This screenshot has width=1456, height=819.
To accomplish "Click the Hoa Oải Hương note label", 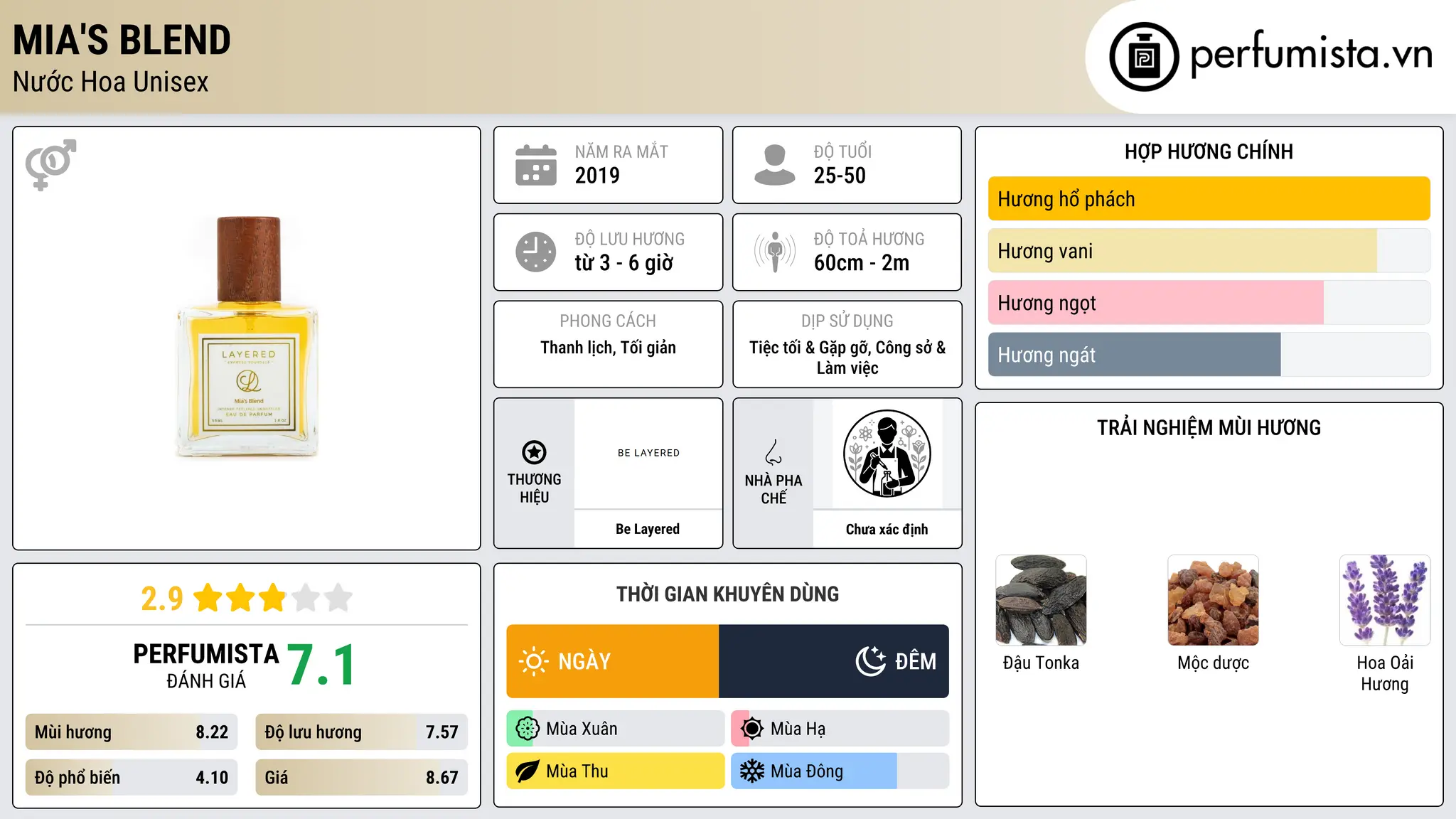I will coord(1385,673).
